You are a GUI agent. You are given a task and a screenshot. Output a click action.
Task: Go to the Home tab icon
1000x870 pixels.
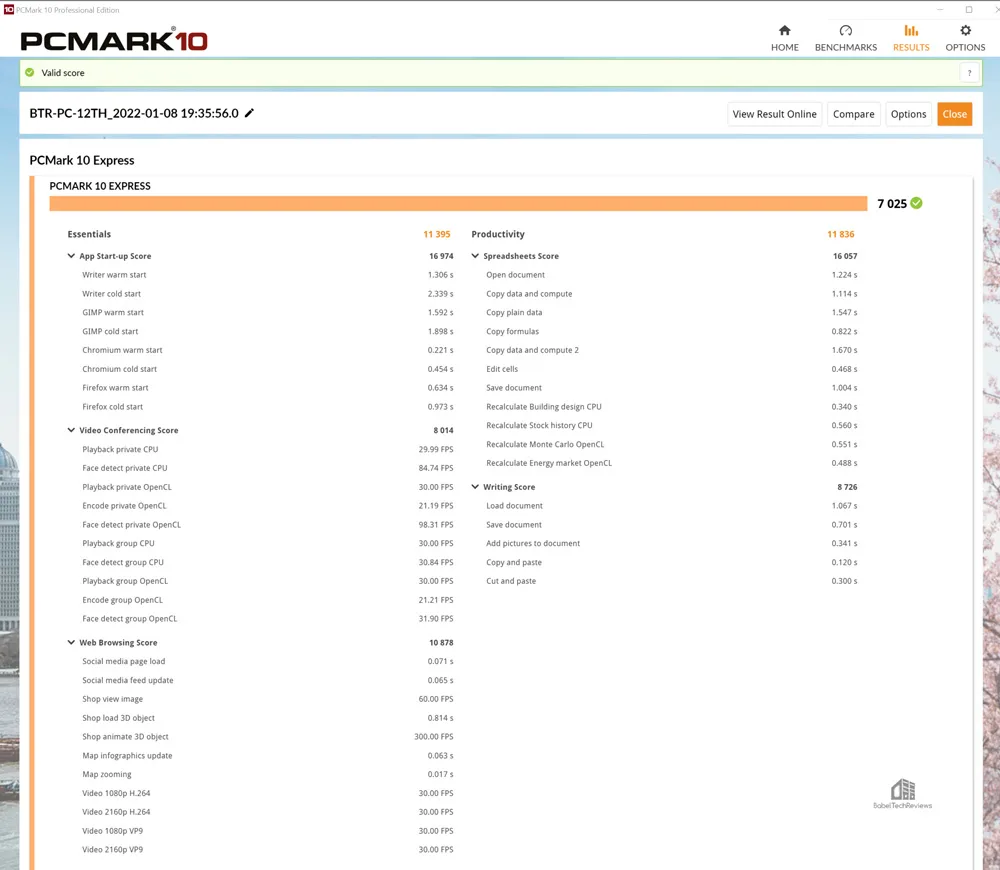pos(784,30)
